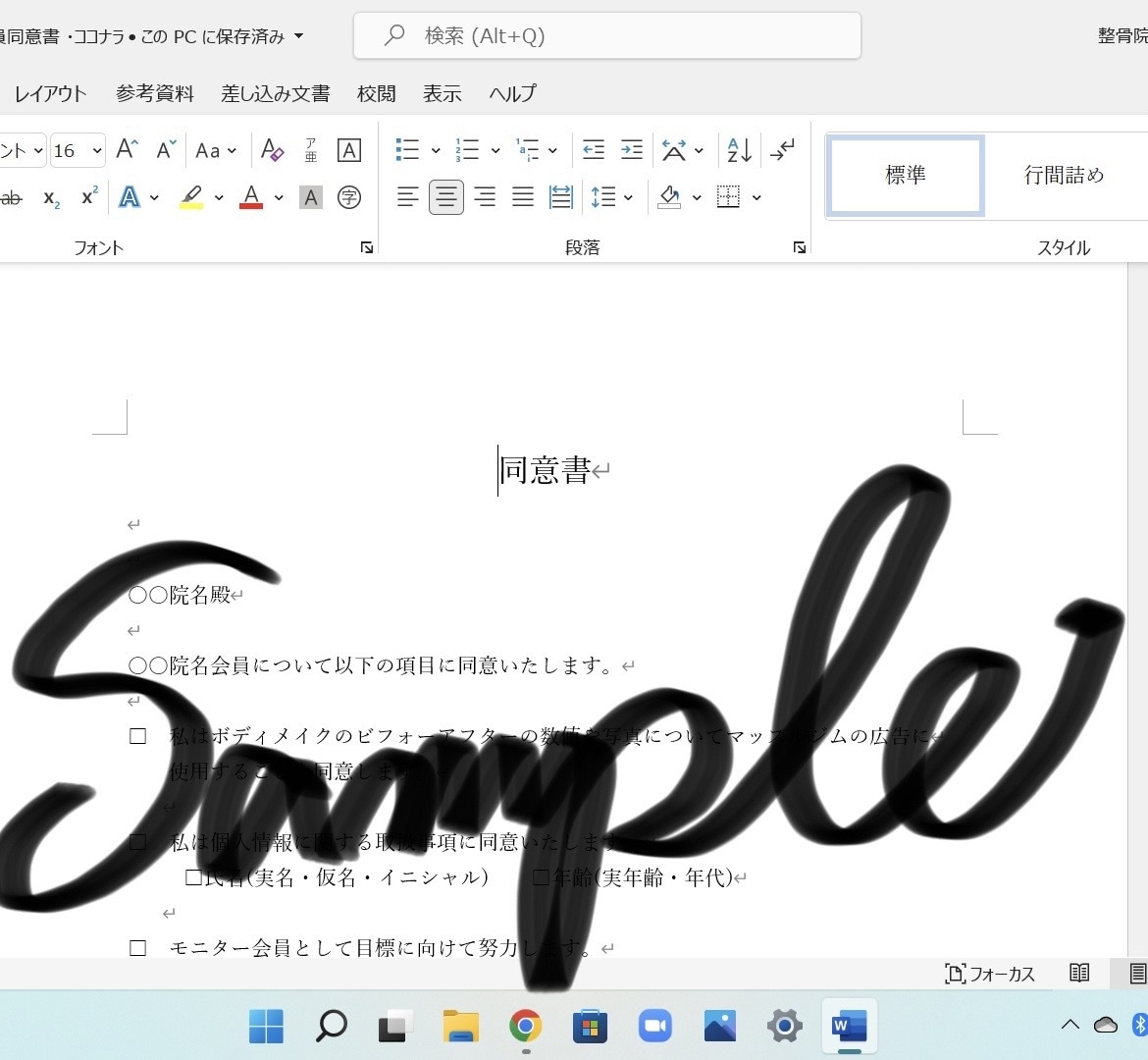Switch to the 表示 tab
Image resolution: width=1148 pixels, height=1060 pixels.
(x=443, y=94)
